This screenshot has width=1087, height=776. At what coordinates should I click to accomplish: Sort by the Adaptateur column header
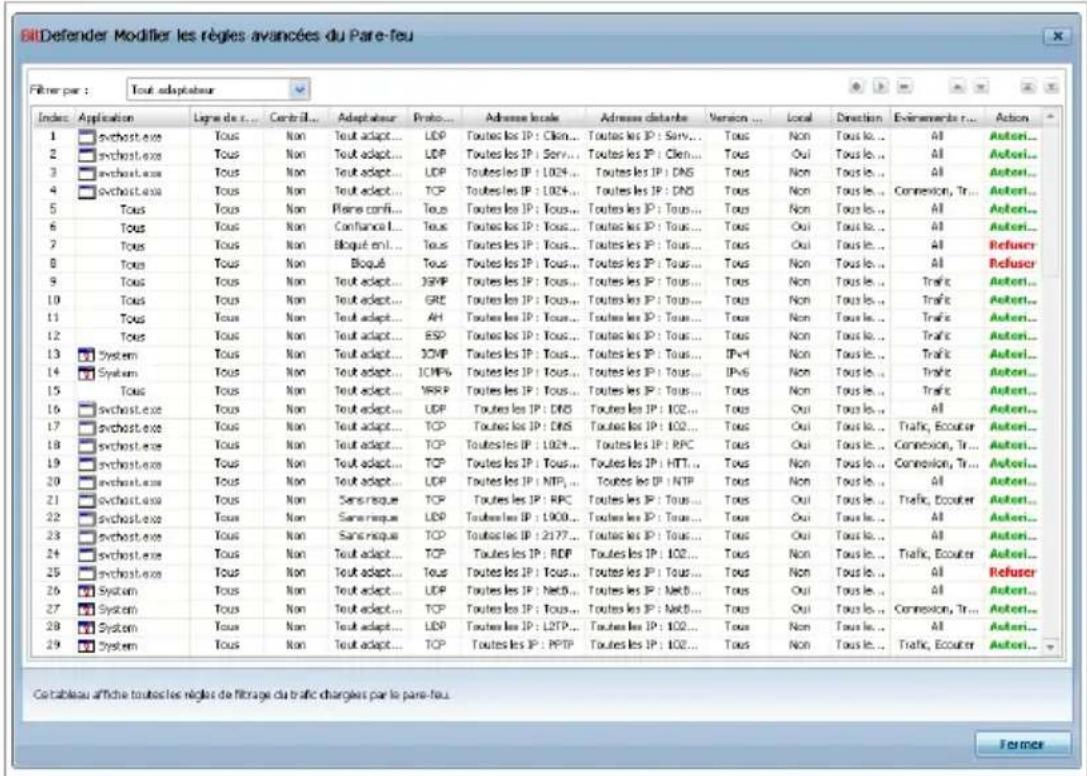[367, 118]
